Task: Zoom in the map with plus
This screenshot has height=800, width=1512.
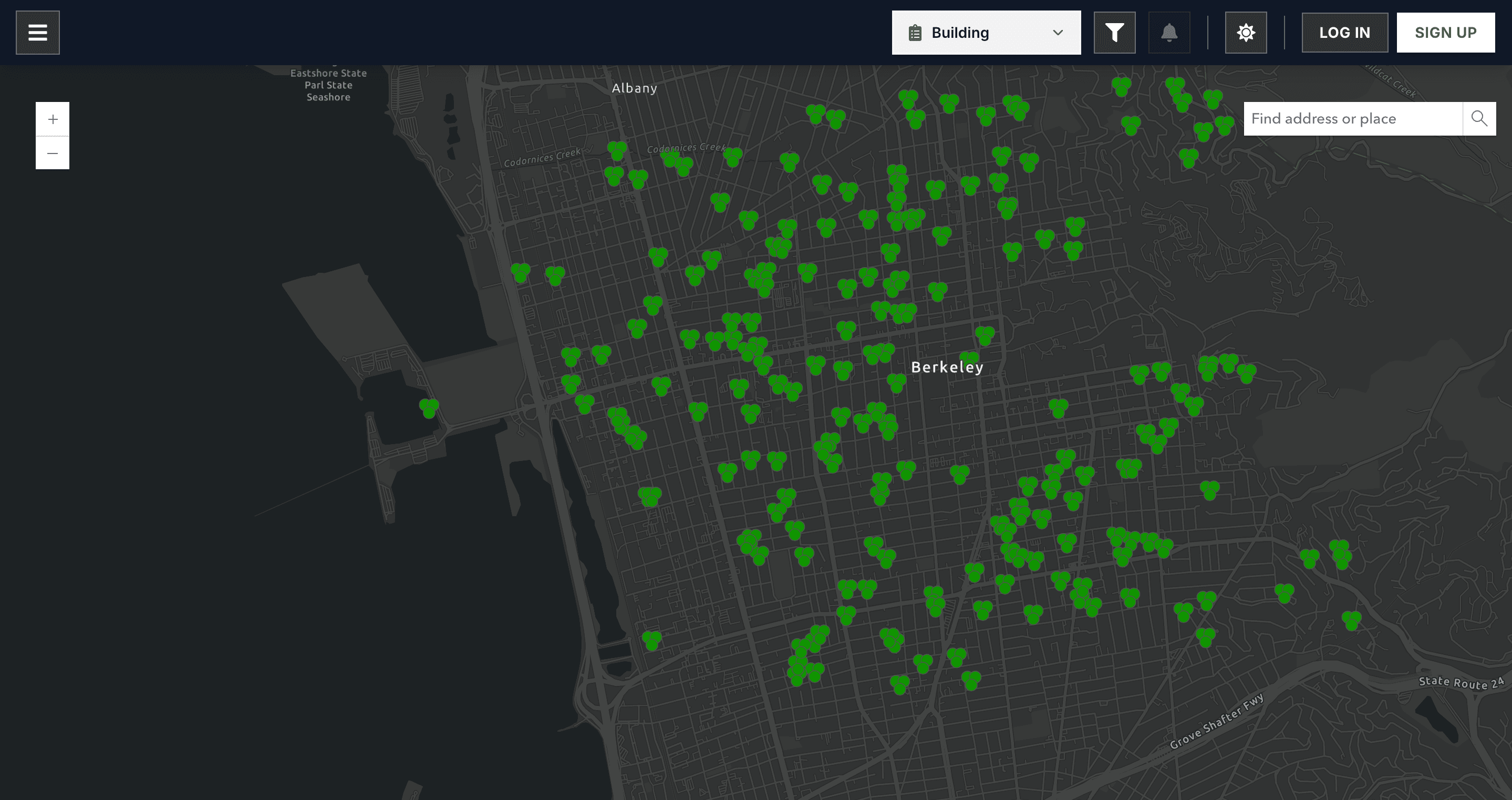Action: pyautogui.click(x=53, y=119)
